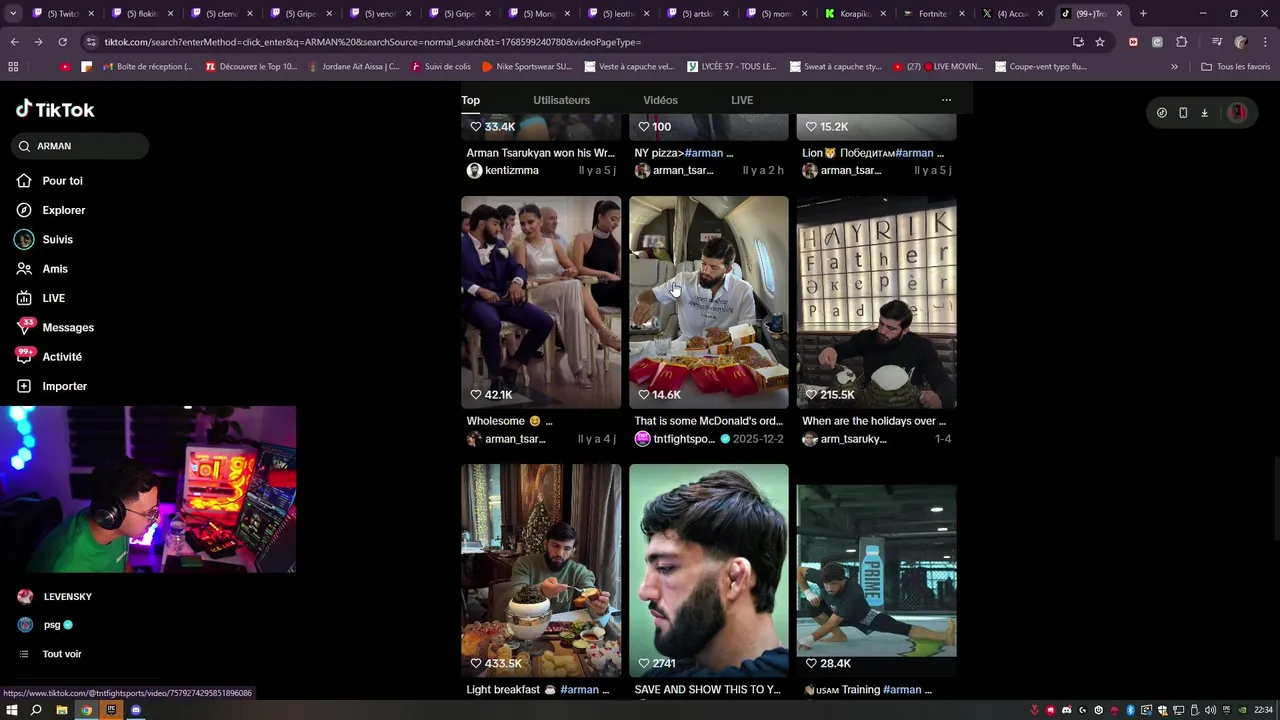Click the "When are the holidays over" caption
The height and width of the screenshot is (720, 1280).
tap(874, 421)
